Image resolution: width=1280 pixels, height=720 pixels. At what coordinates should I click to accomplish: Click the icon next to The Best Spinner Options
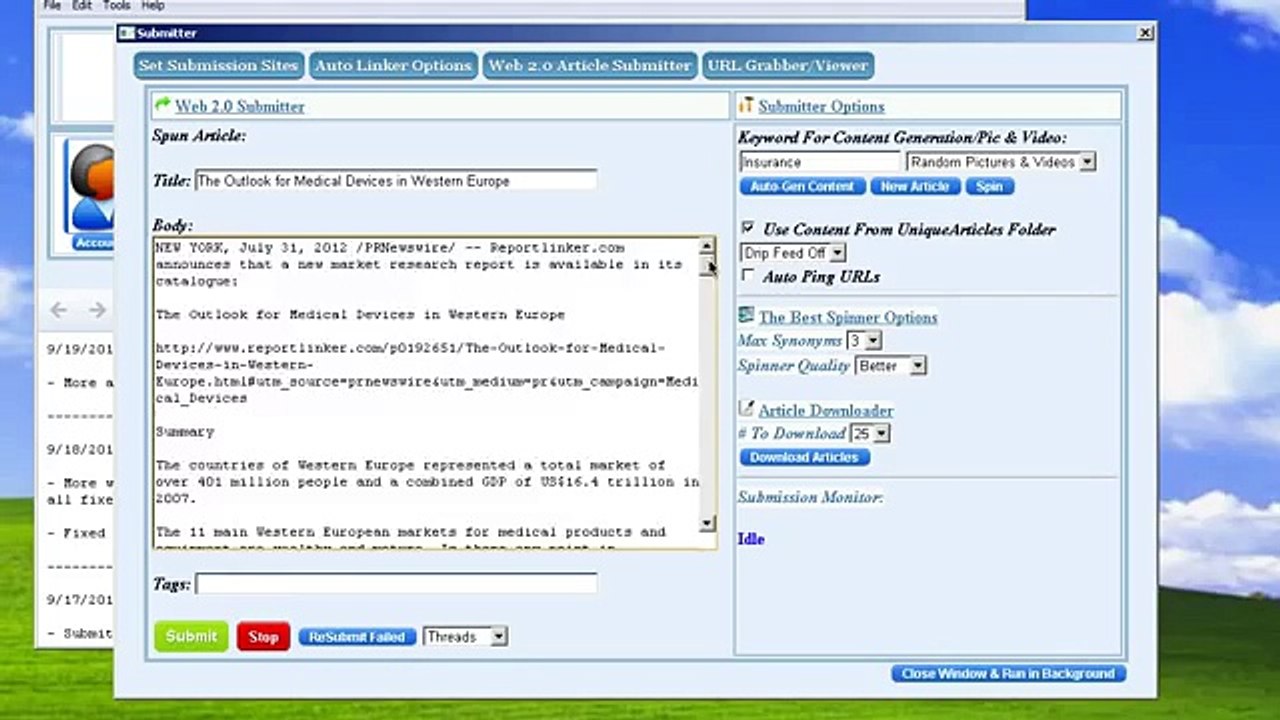click(746, 315)
